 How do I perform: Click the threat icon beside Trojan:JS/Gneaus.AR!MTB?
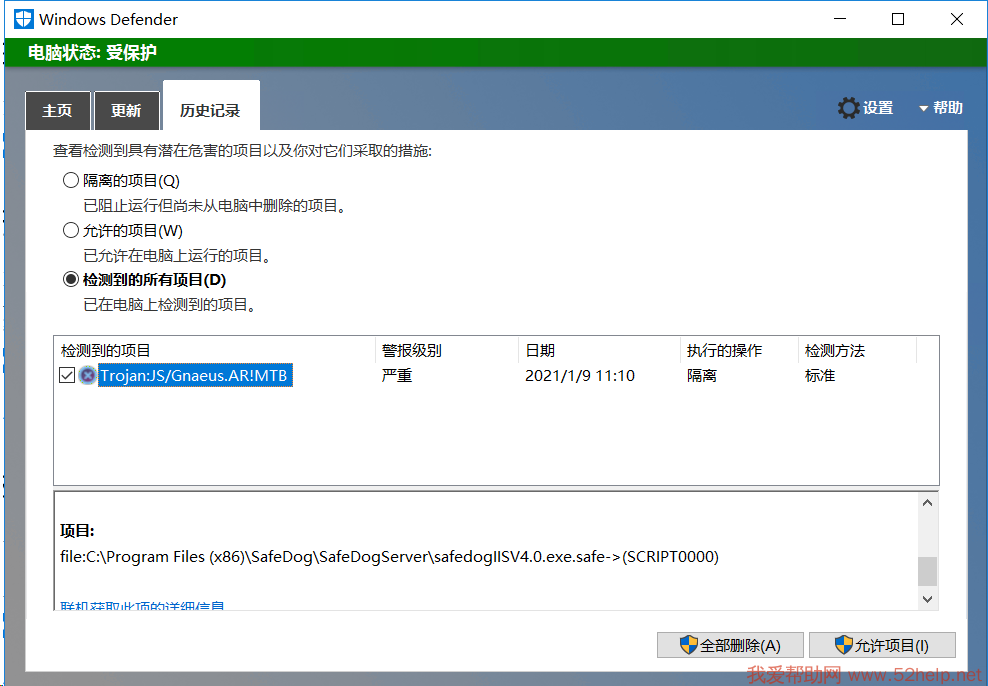88,376
